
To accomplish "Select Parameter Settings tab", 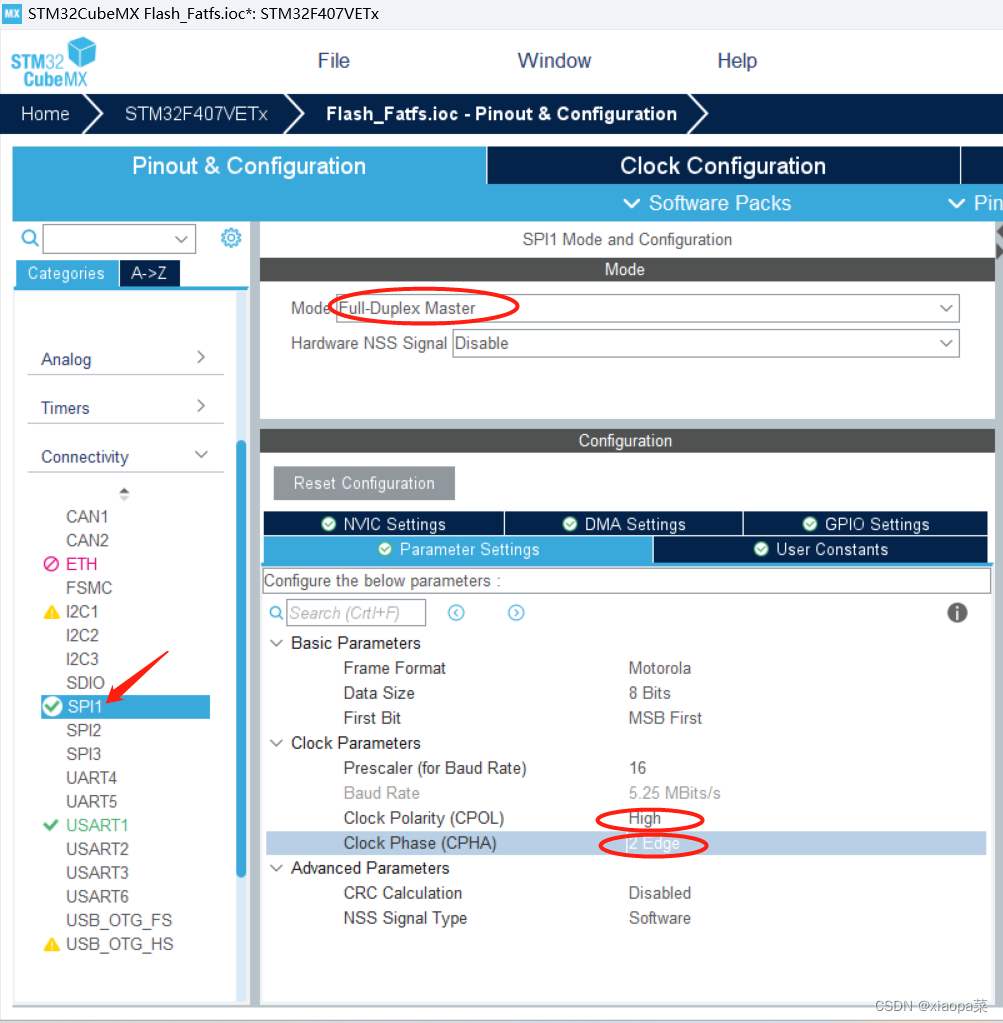I will 458,549.
